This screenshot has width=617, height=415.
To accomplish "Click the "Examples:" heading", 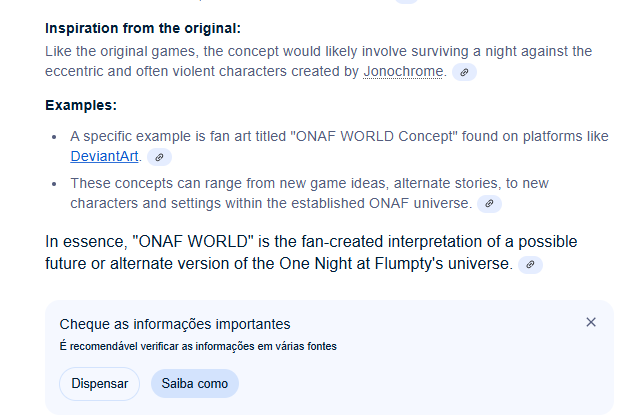I will (81, 105).
